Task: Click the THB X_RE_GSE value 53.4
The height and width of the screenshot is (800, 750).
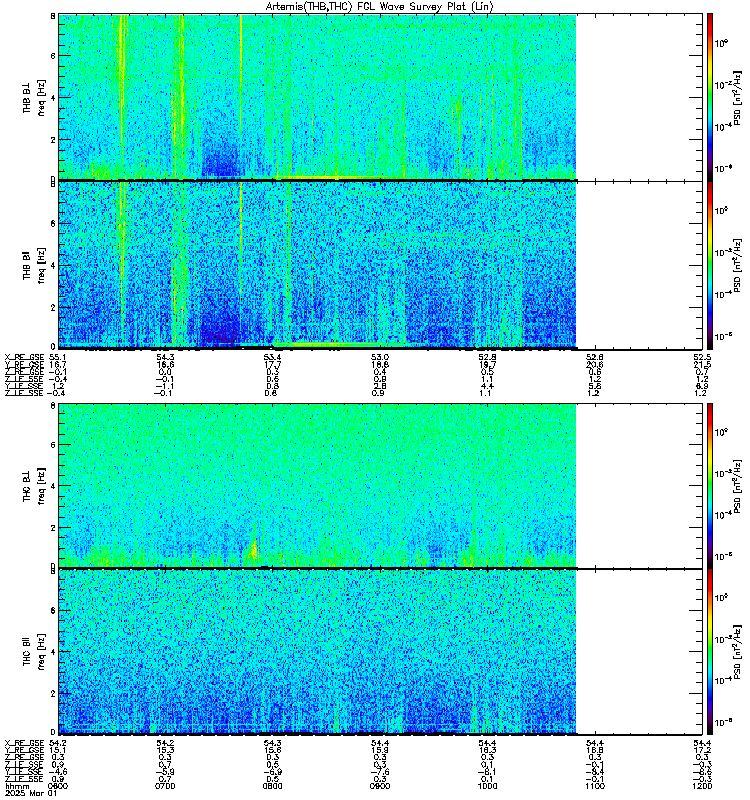Action: pyautogui.click(x=272, y=358)
